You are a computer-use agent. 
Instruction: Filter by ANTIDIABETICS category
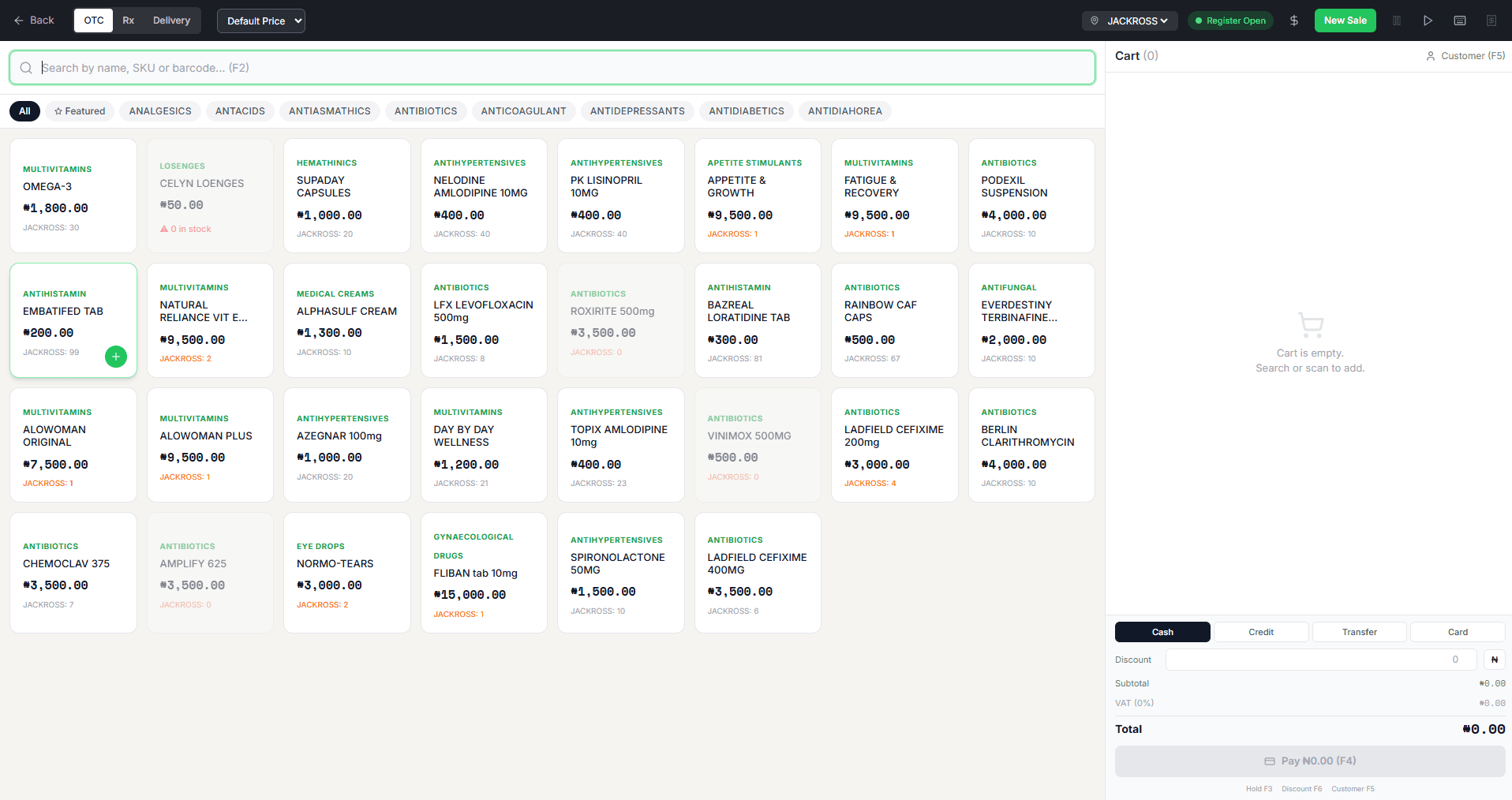[747, 111]
